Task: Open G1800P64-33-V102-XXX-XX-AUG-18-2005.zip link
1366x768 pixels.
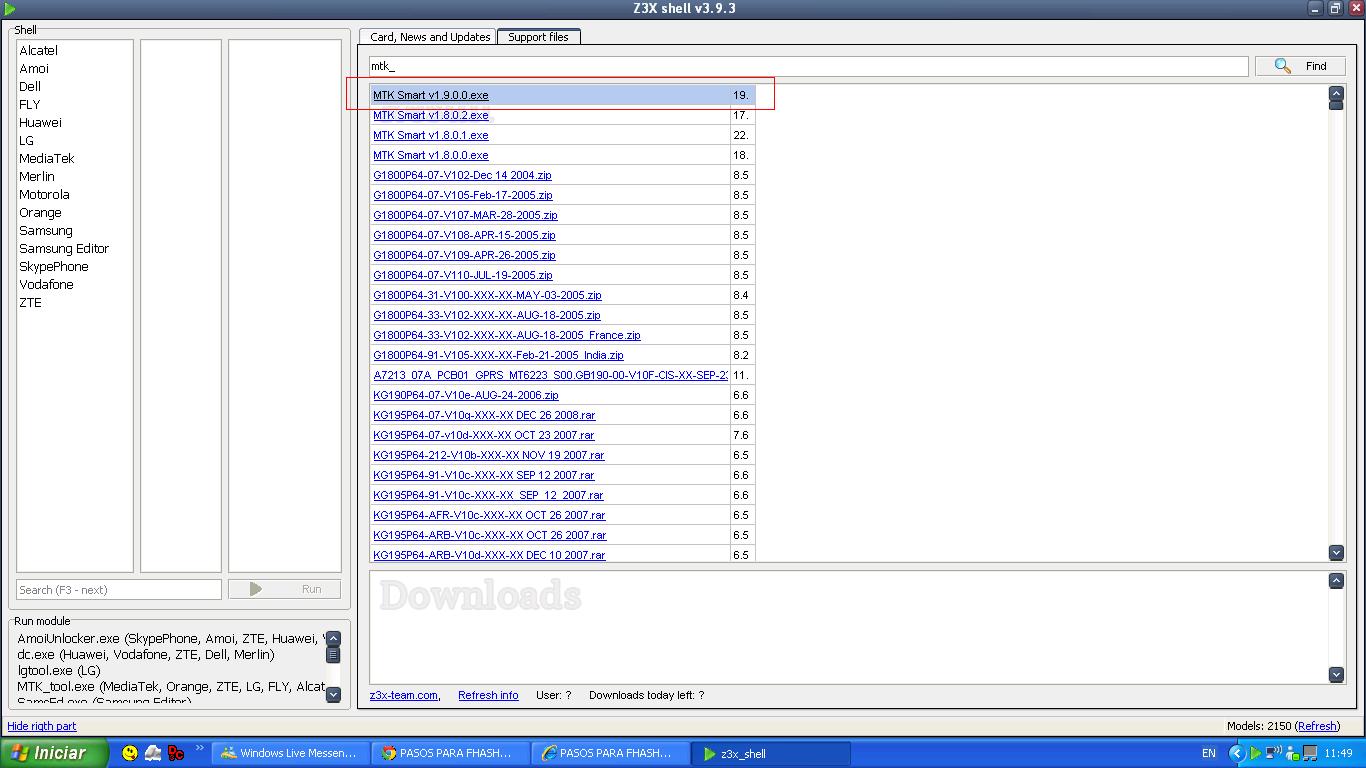Action: click(x=487, y=315)
